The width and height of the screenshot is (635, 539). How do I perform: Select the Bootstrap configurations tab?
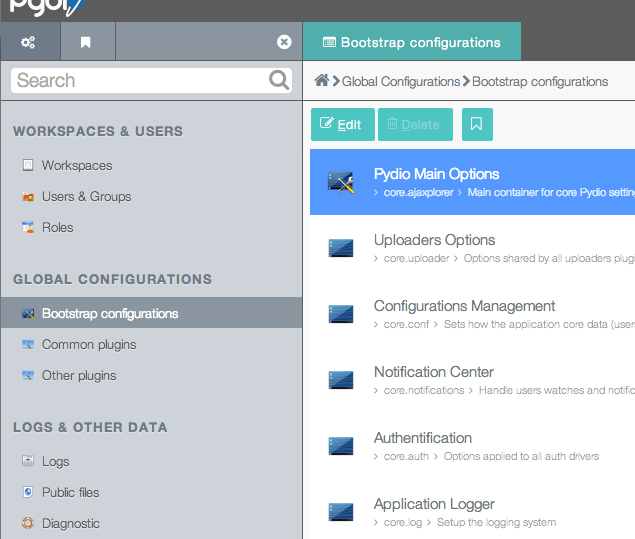pos(412,42)
